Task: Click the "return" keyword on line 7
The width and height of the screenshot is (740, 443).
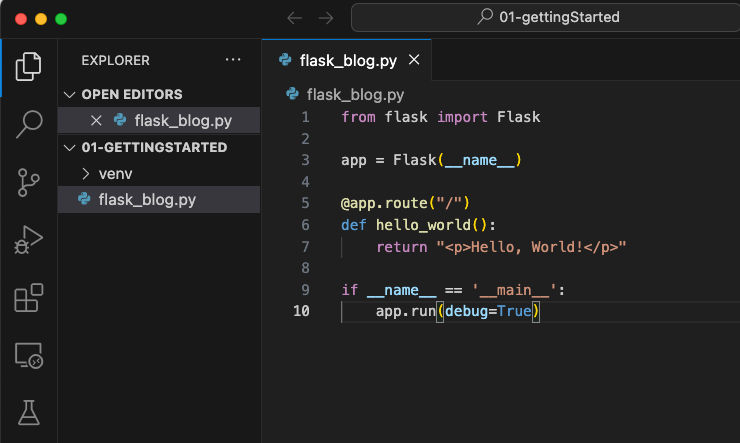Action: click(402, 247)
